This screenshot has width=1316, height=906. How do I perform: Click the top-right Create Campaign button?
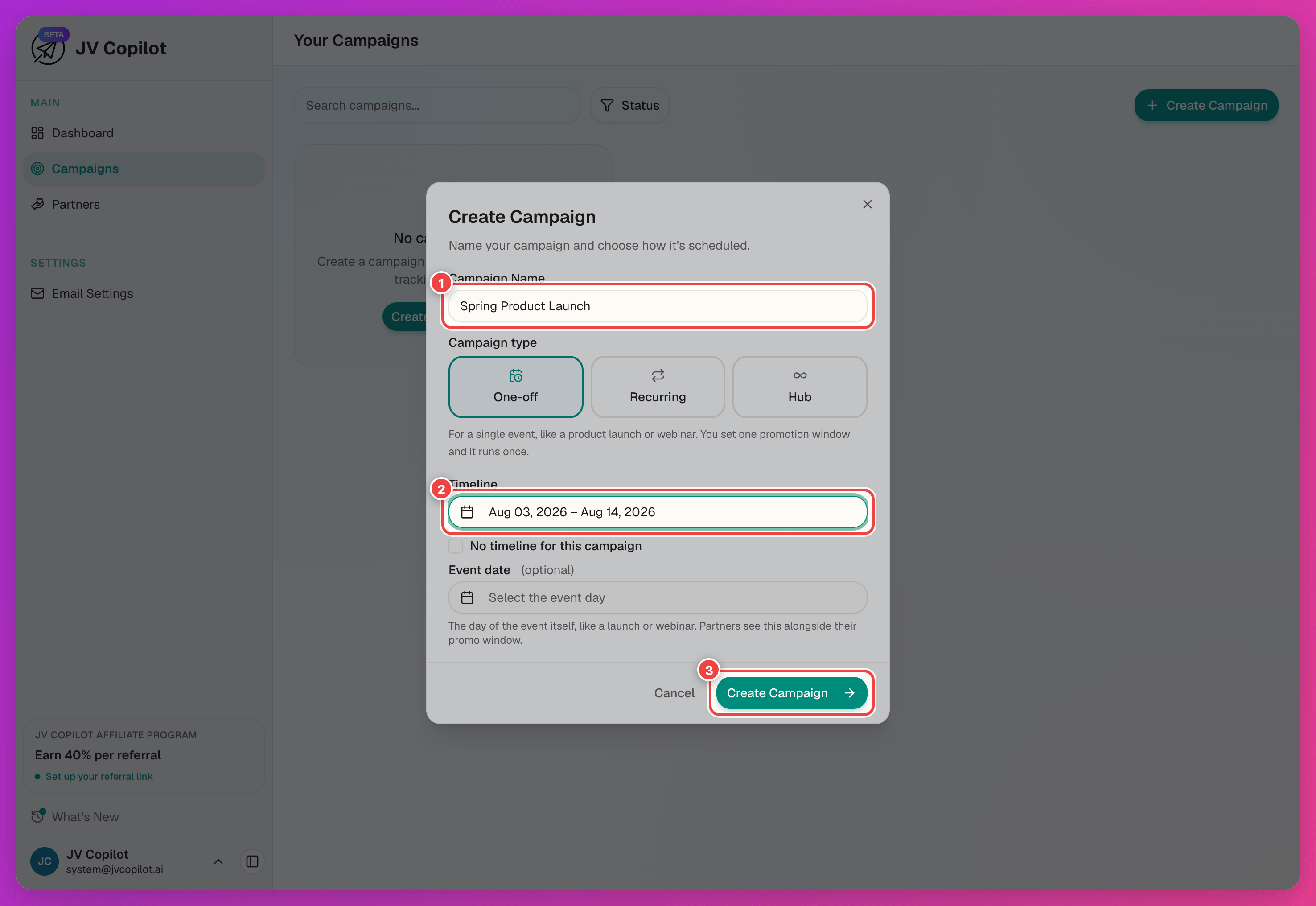click(x=1206, y=106)
